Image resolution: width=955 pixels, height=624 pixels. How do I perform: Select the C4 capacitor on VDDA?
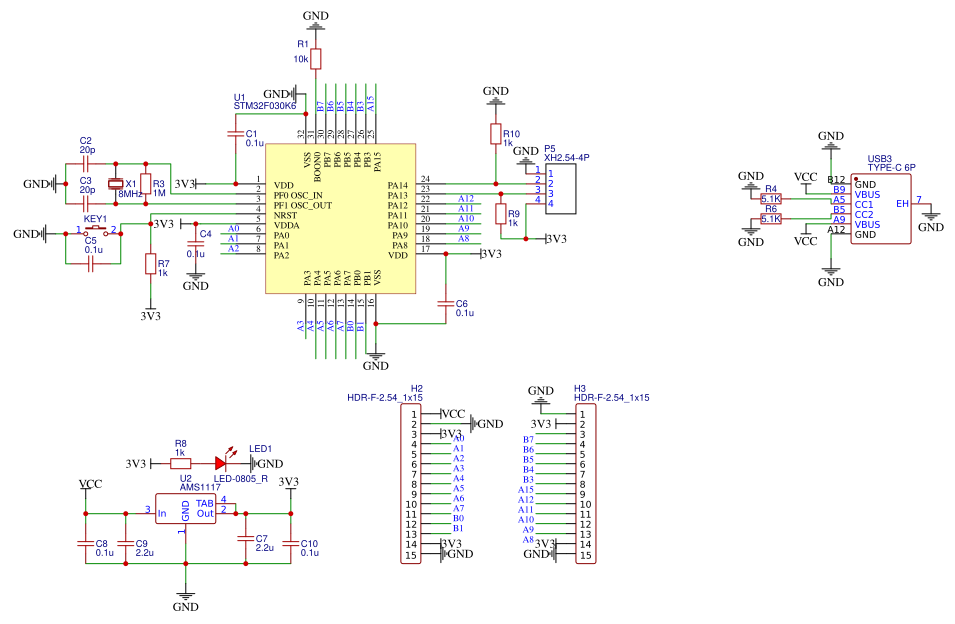pos(196,244)
